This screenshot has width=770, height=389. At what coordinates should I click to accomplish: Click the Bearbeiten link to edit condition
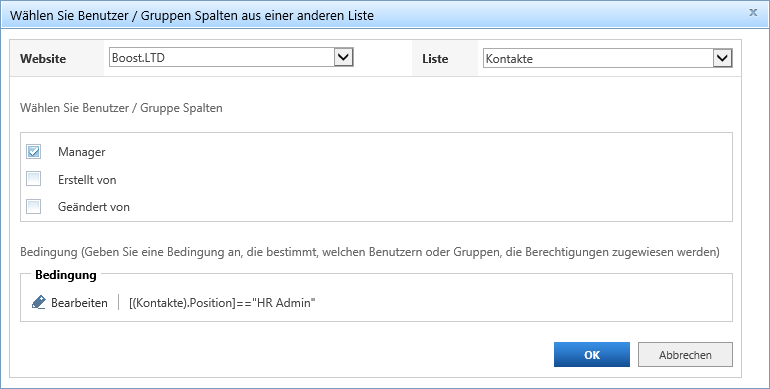[x=79, y=303]
